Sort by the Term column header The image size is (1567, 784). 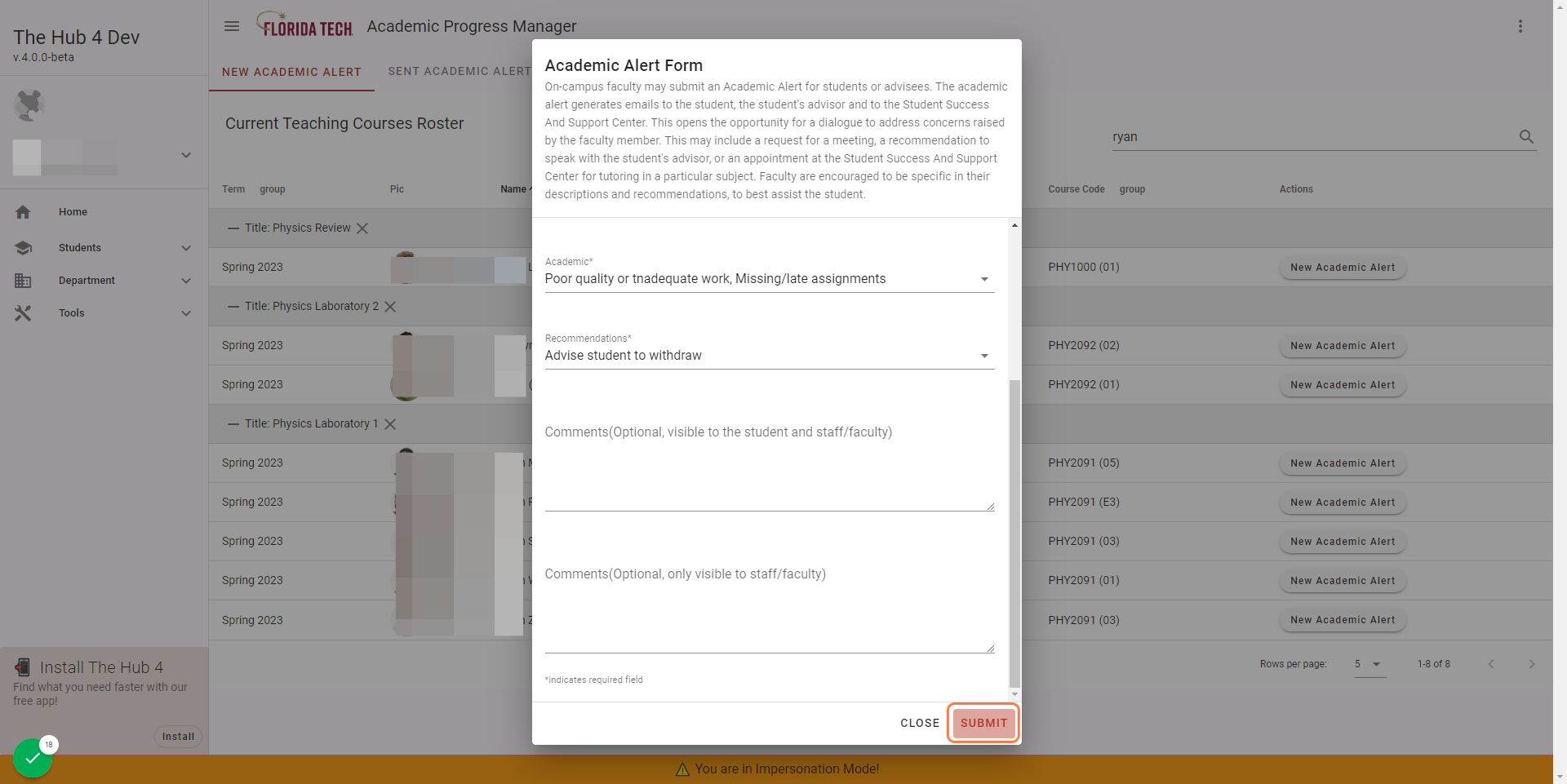point(233,189)
